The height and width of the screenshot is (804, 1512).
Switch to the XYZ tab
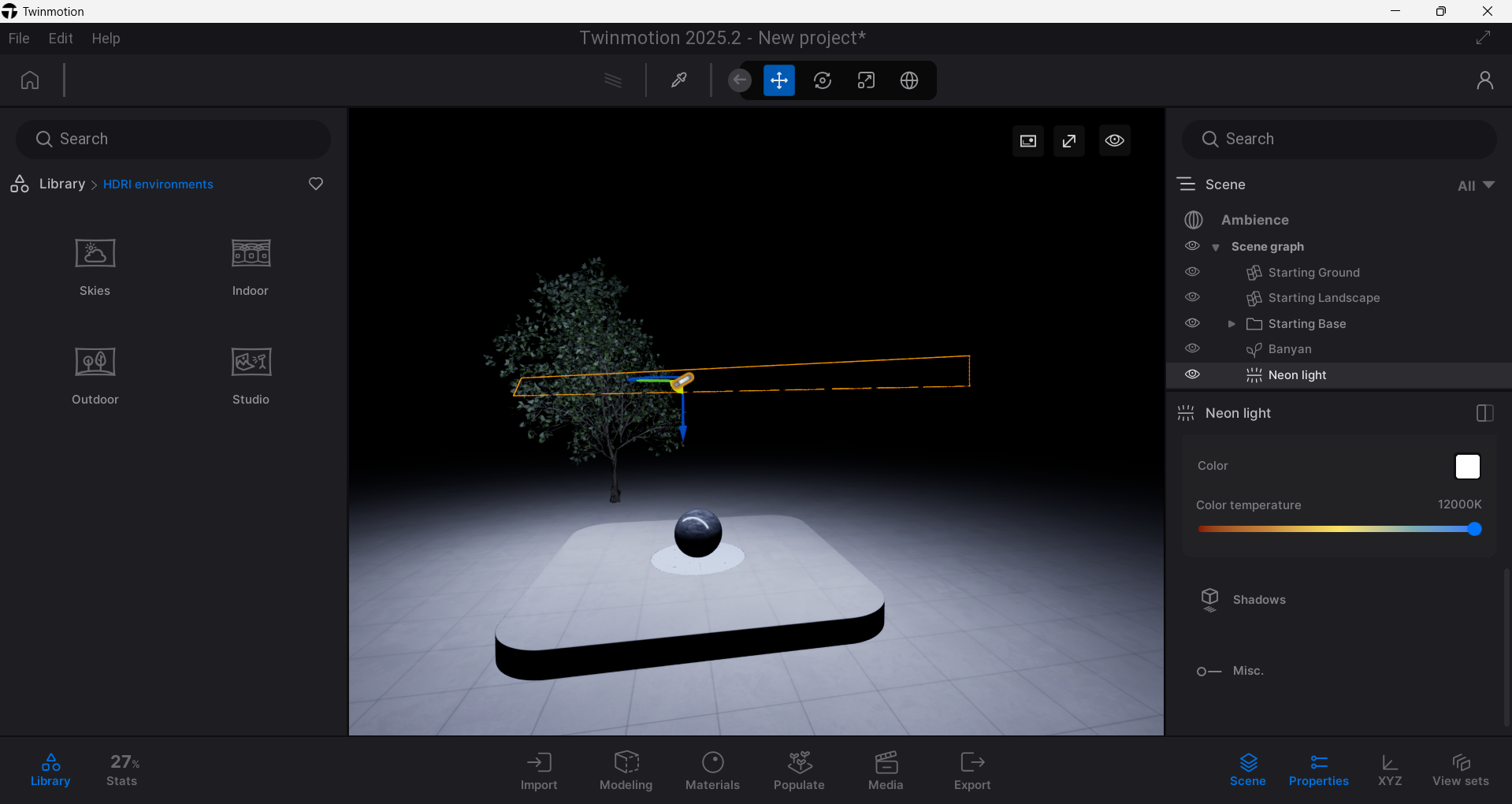pyautogui.click(x=1389, y=770)
